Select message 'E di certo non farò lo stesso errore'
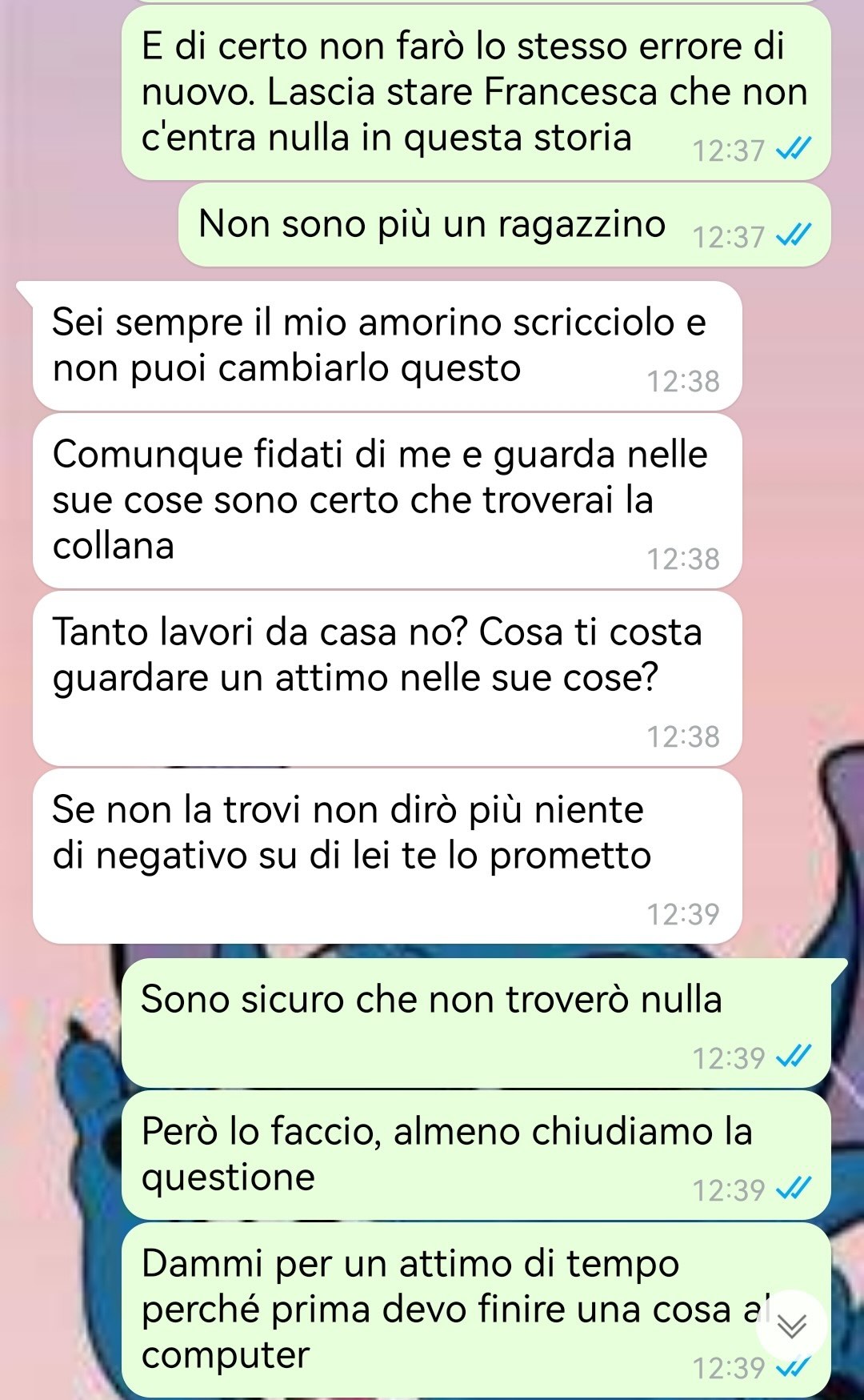 click(477, 93)
